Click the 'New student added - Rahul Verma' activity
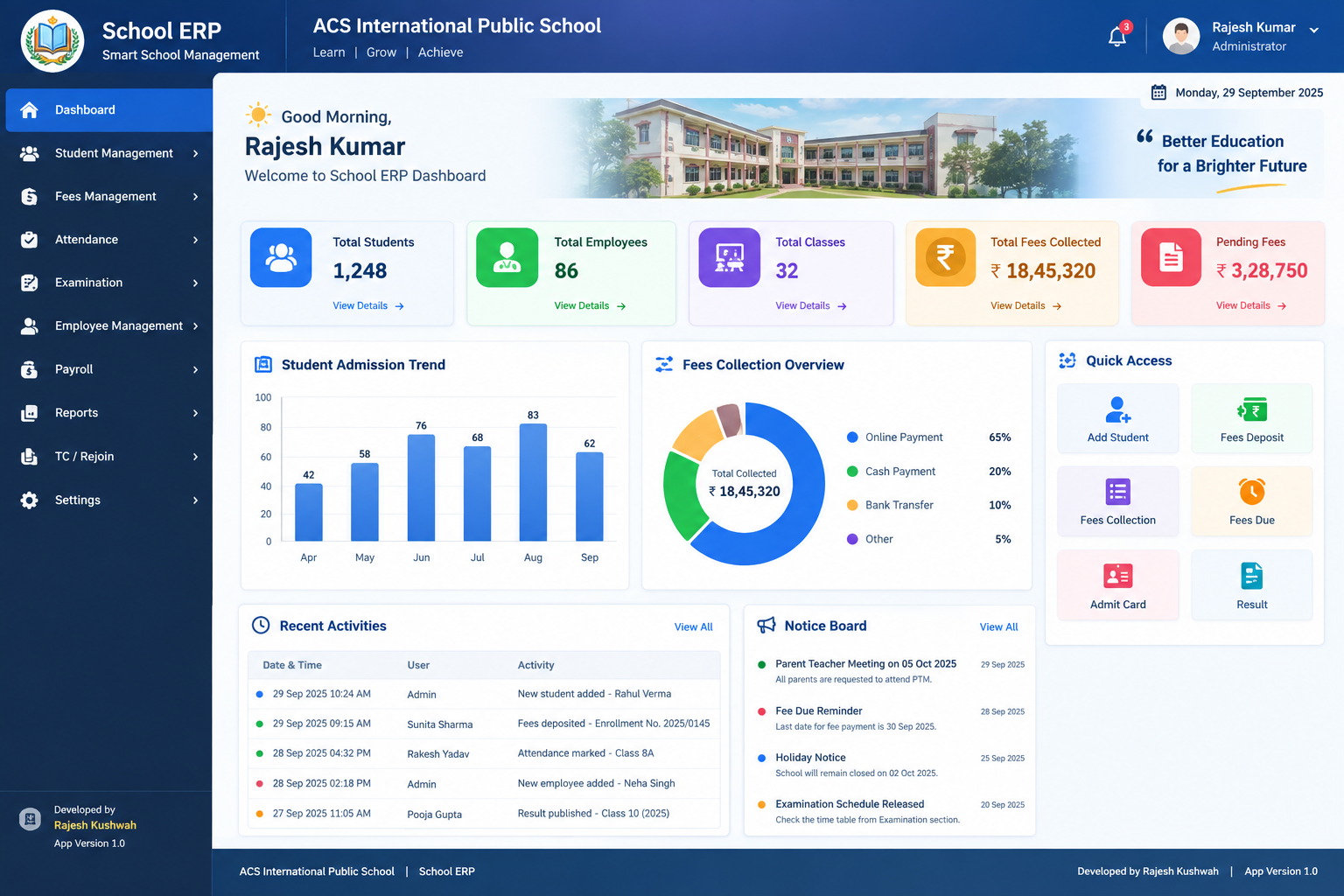 point(594,694)
